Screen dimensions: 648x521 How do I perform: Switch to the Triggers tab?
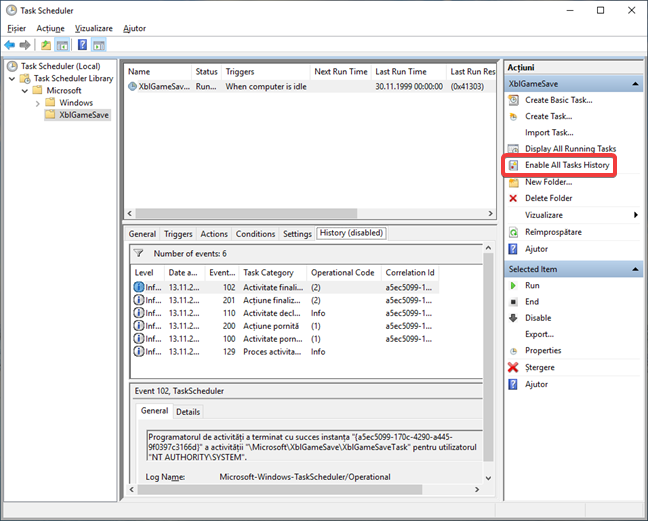coord(178,234)
